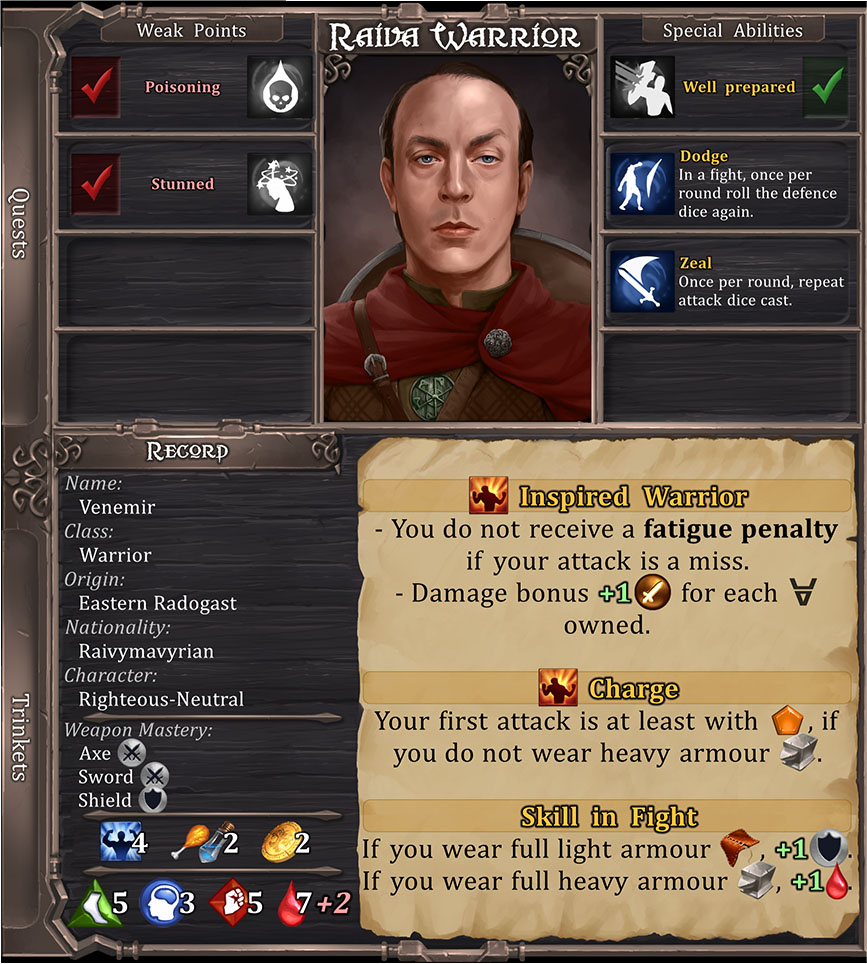The height and width of the screenshot is (964, 867).
Task: Click the Special Abilities header
Action: (x=733, y=30)
